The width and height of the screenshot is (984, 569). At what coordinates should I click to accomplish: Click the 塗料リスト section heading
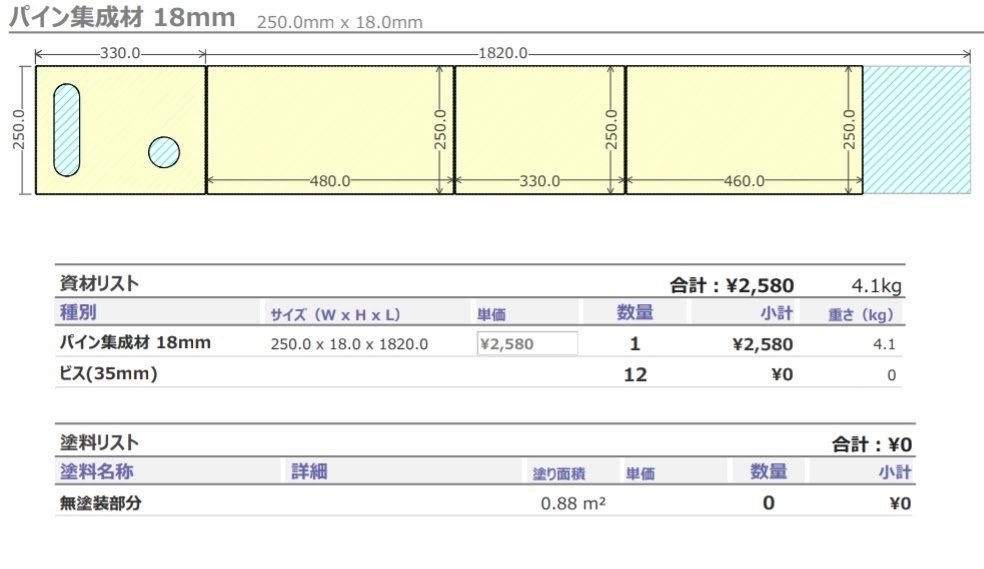pos(99,443)
